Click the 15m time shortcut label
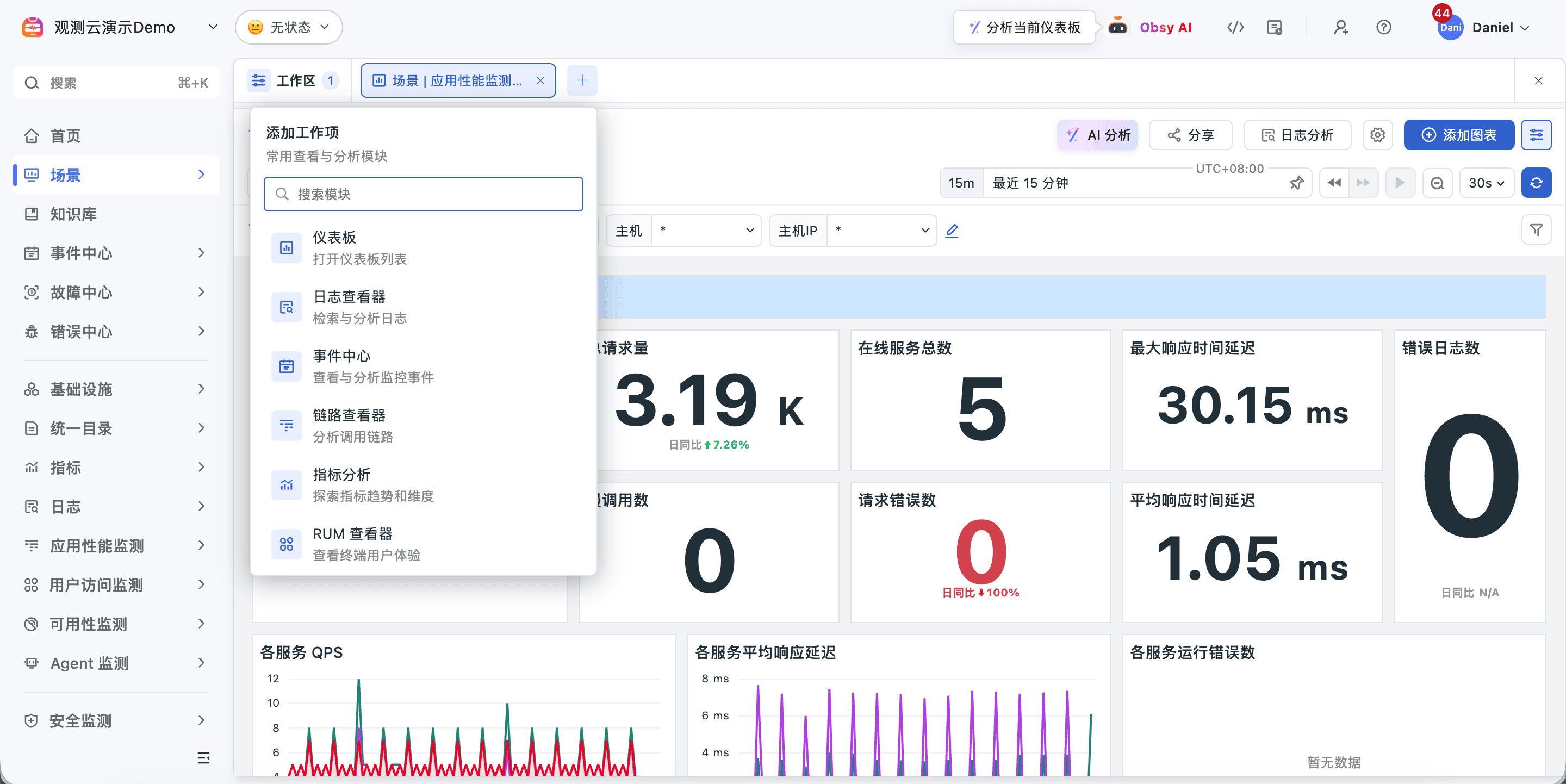1566x784 pixels. tap(961, 183)
